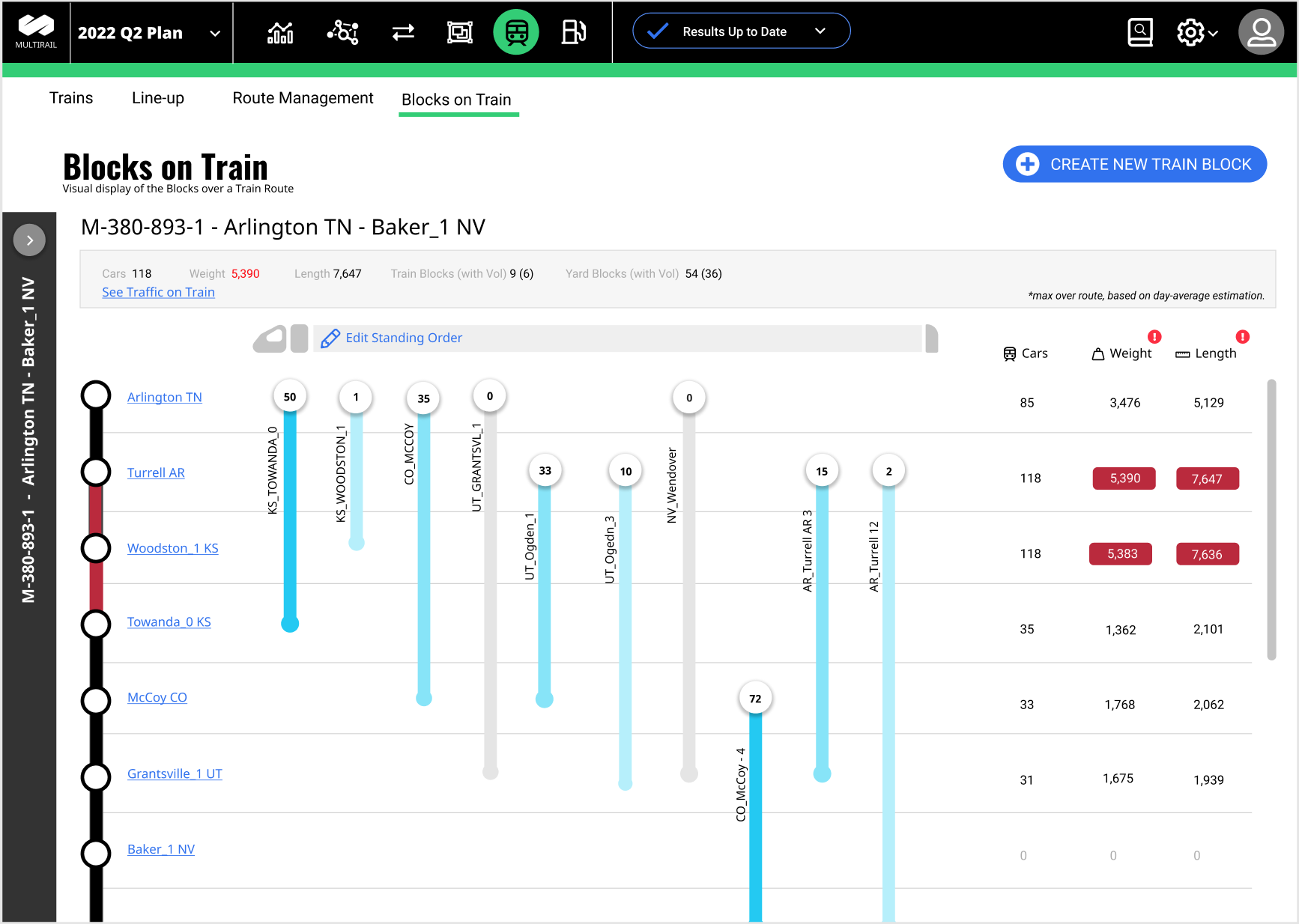Select the AR_Turrell AR 3 block marker 15
The image size is (1299, 924).
point(822,471)
